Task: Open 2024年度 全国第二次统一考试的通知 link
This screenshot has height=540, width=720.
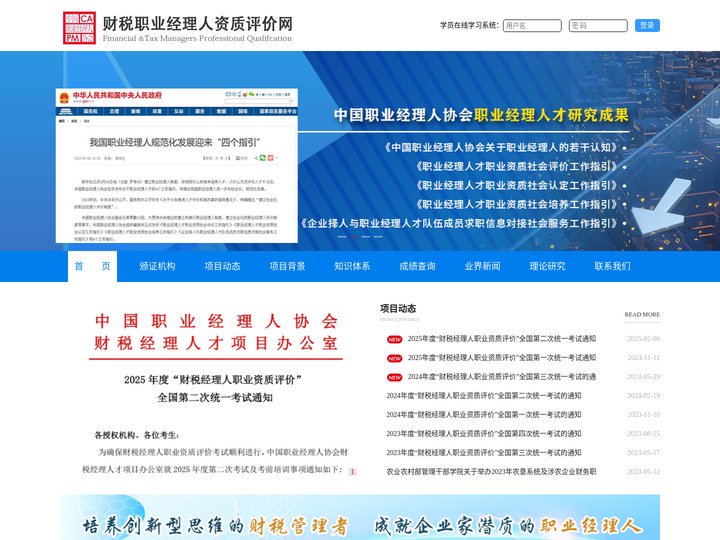Action: click(484, 395)
